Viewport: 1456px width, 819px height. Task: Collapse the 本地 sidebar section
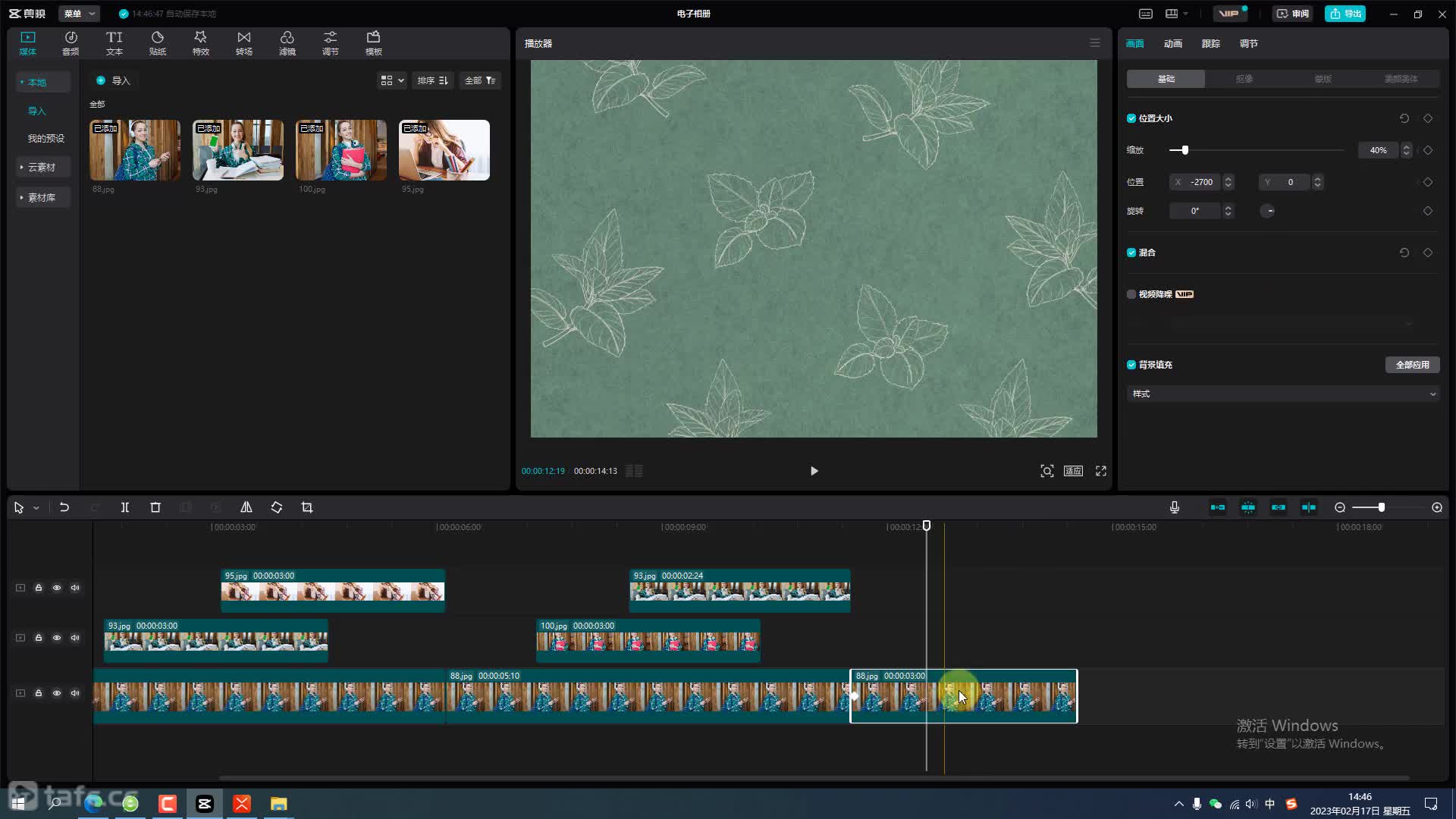click(43, 82)
